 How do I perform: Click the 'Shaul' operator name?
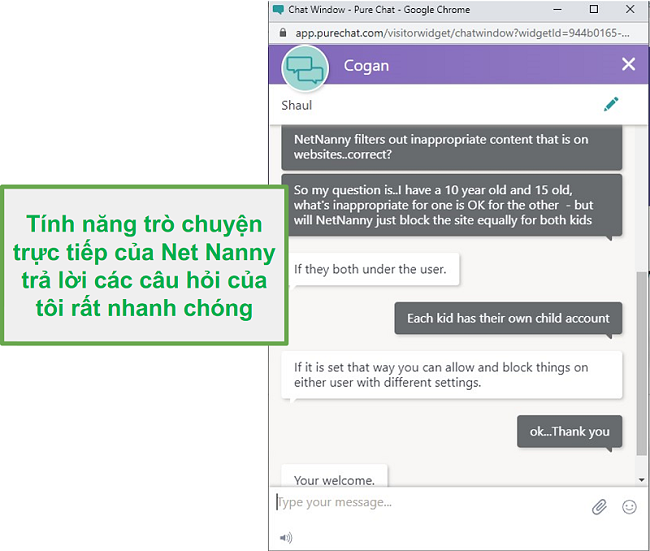[x=296, y=105]
